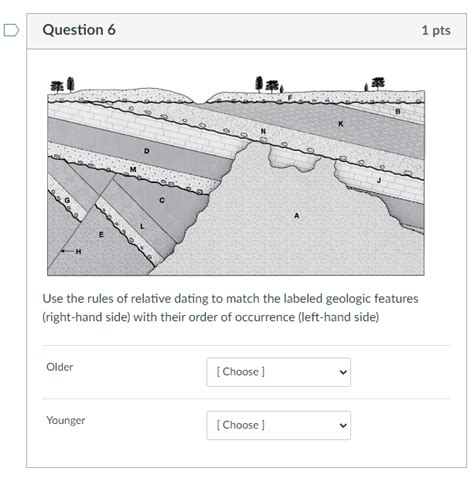
Task: Open the Older answer dropdown
Action: click(278, 372)
